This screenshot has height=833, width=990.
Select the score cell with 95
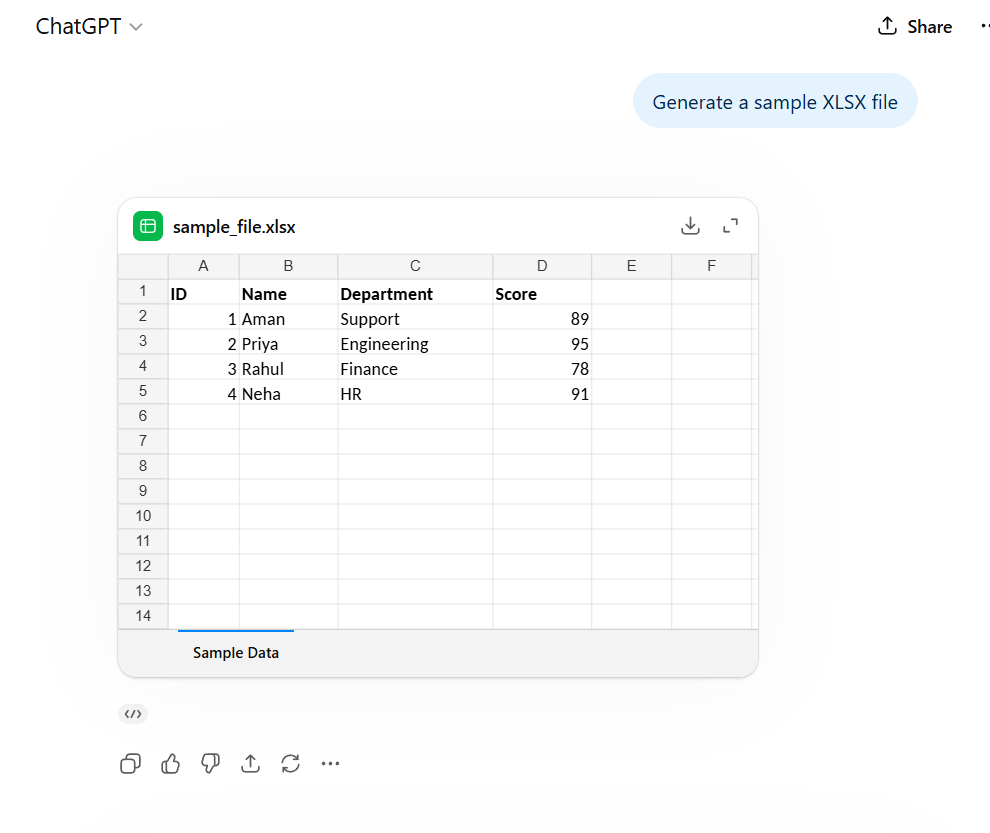coord(542,344)
